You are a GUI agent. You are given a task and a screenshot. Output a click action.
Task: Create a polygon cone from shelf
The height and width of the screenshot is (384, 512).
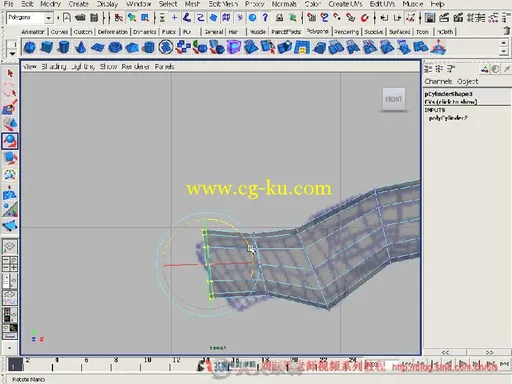pos(80,47)
